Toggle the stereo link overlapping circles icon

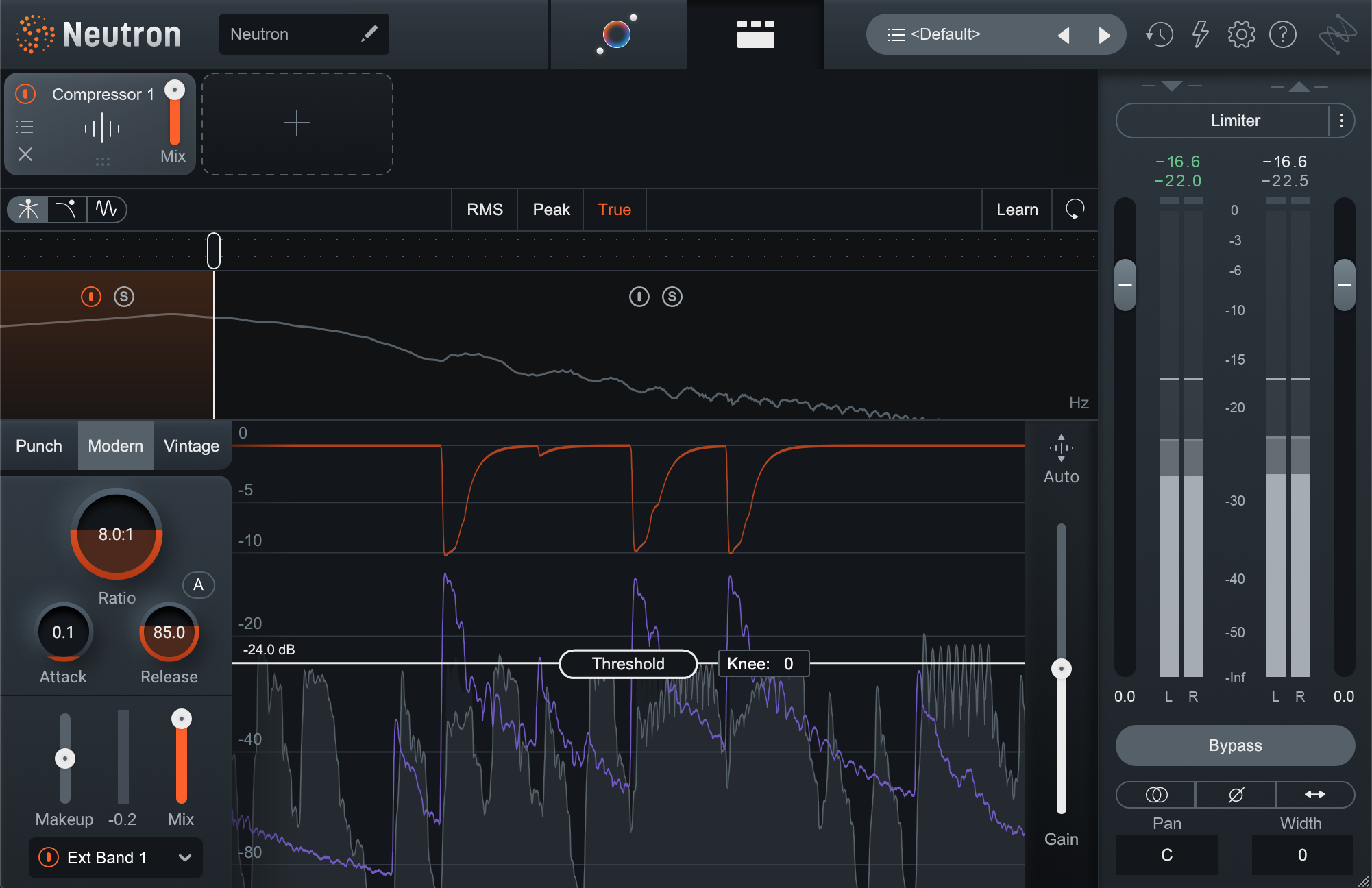(x=1156, y=794)
